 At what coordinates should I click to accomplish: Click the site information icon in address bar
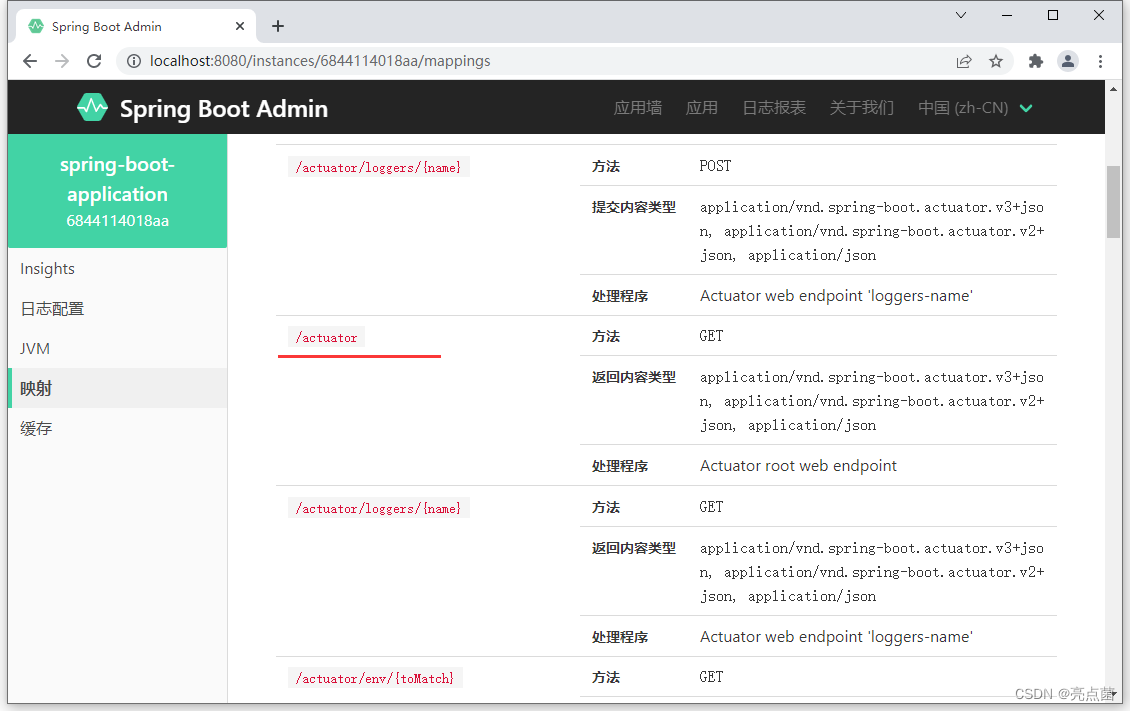pyautogui.click(x=134, y=61)
